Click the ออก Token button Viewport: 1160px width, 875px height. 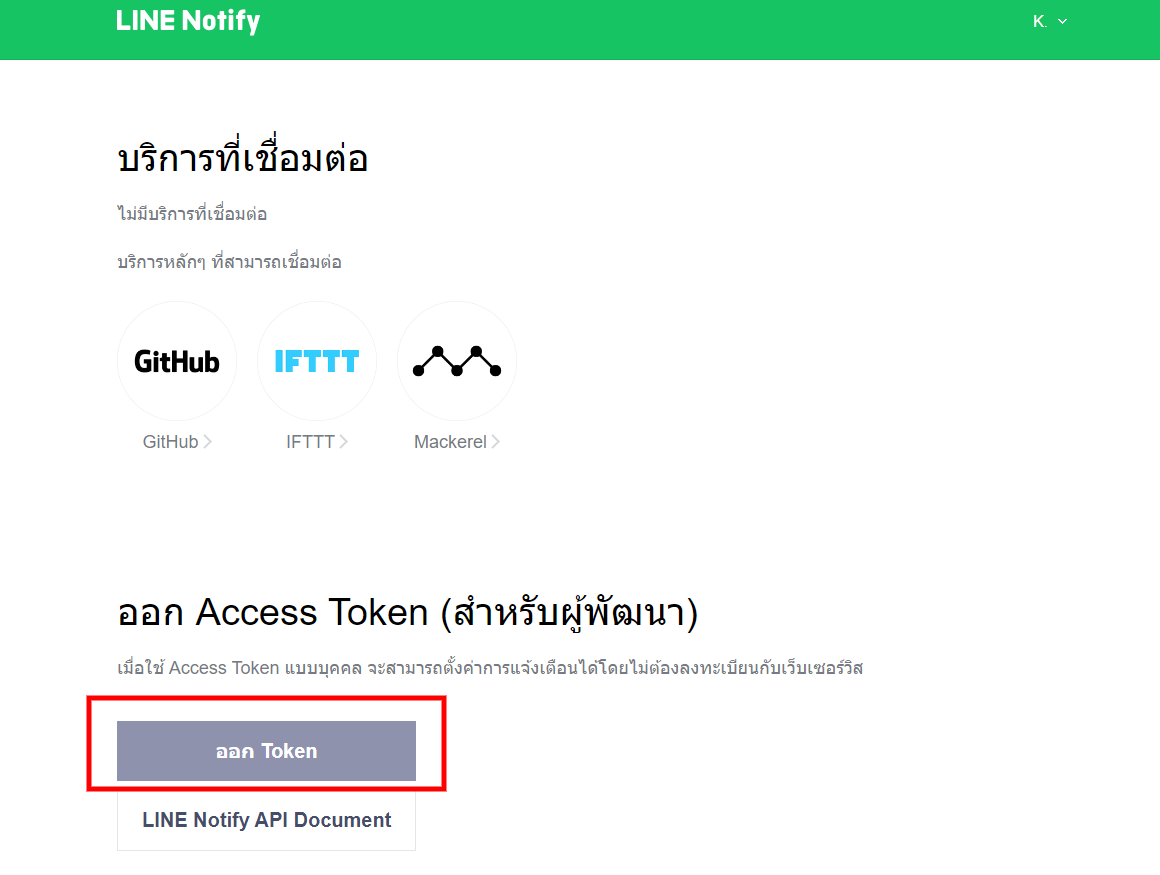tap(266, 751)
